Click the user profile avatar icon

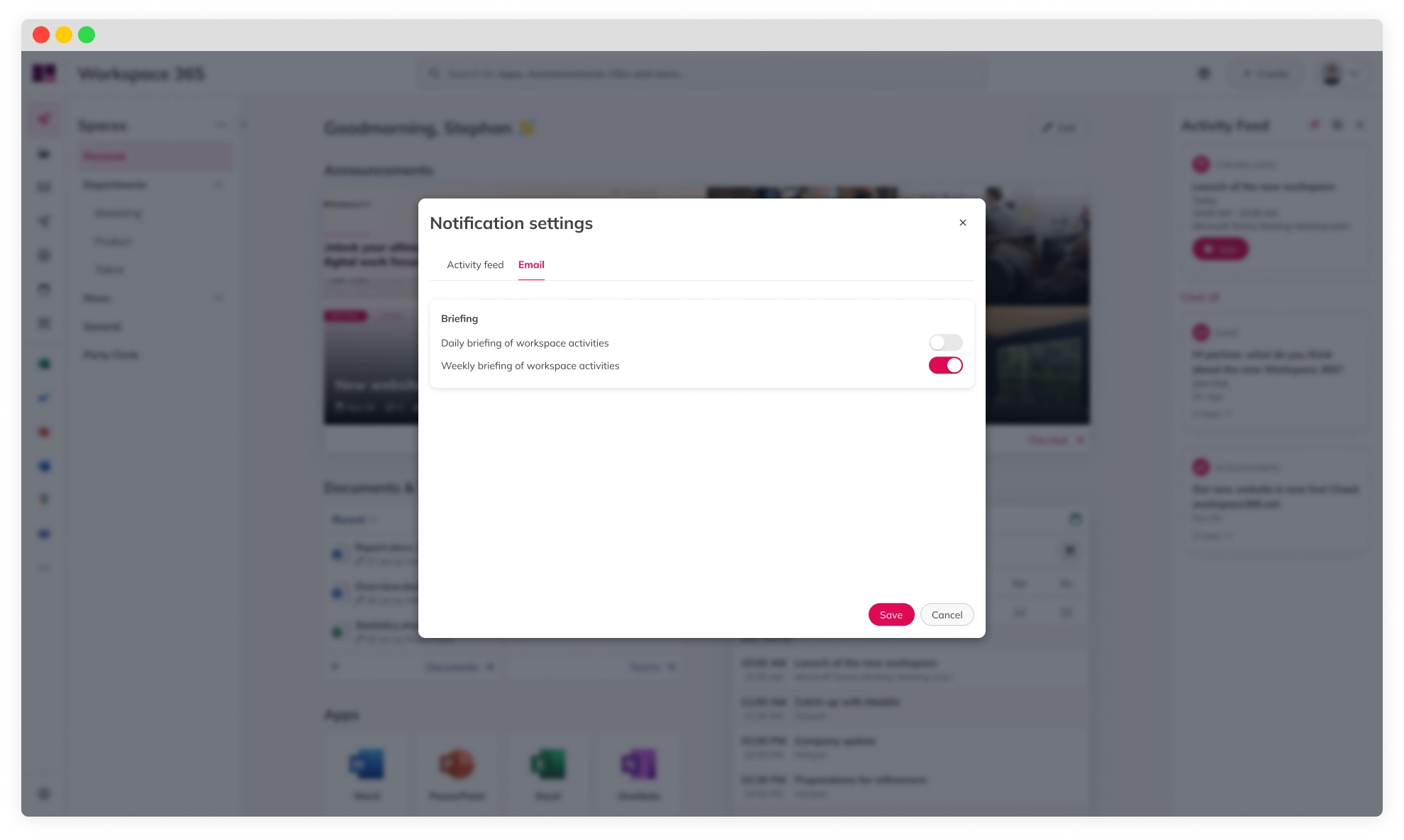[x=1332, y=73]
